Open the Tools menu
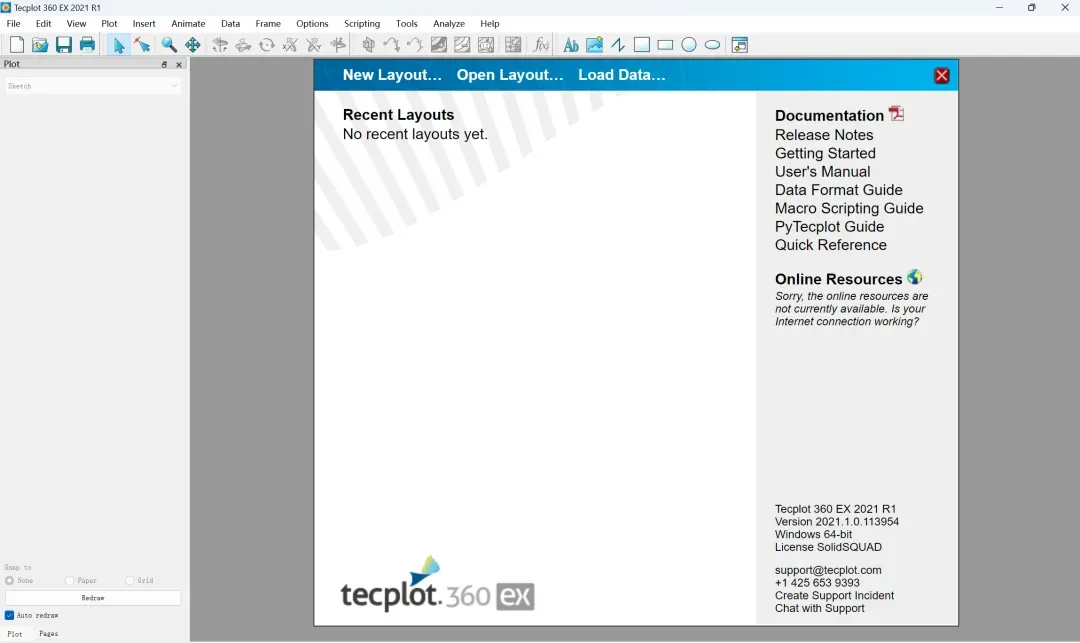 pyautogui.click(x=406, y=23)
